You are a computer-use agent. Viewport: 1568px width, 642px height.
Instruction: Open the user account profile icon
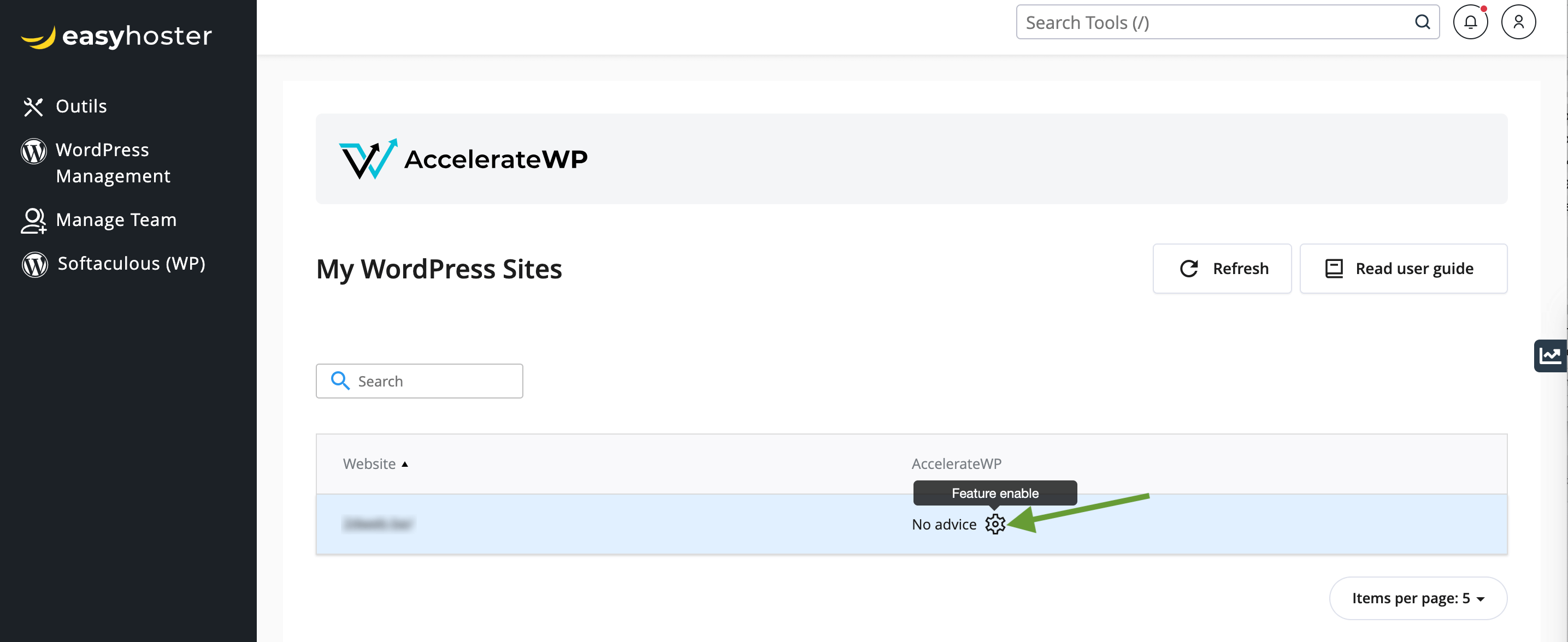coord(1518,22)
